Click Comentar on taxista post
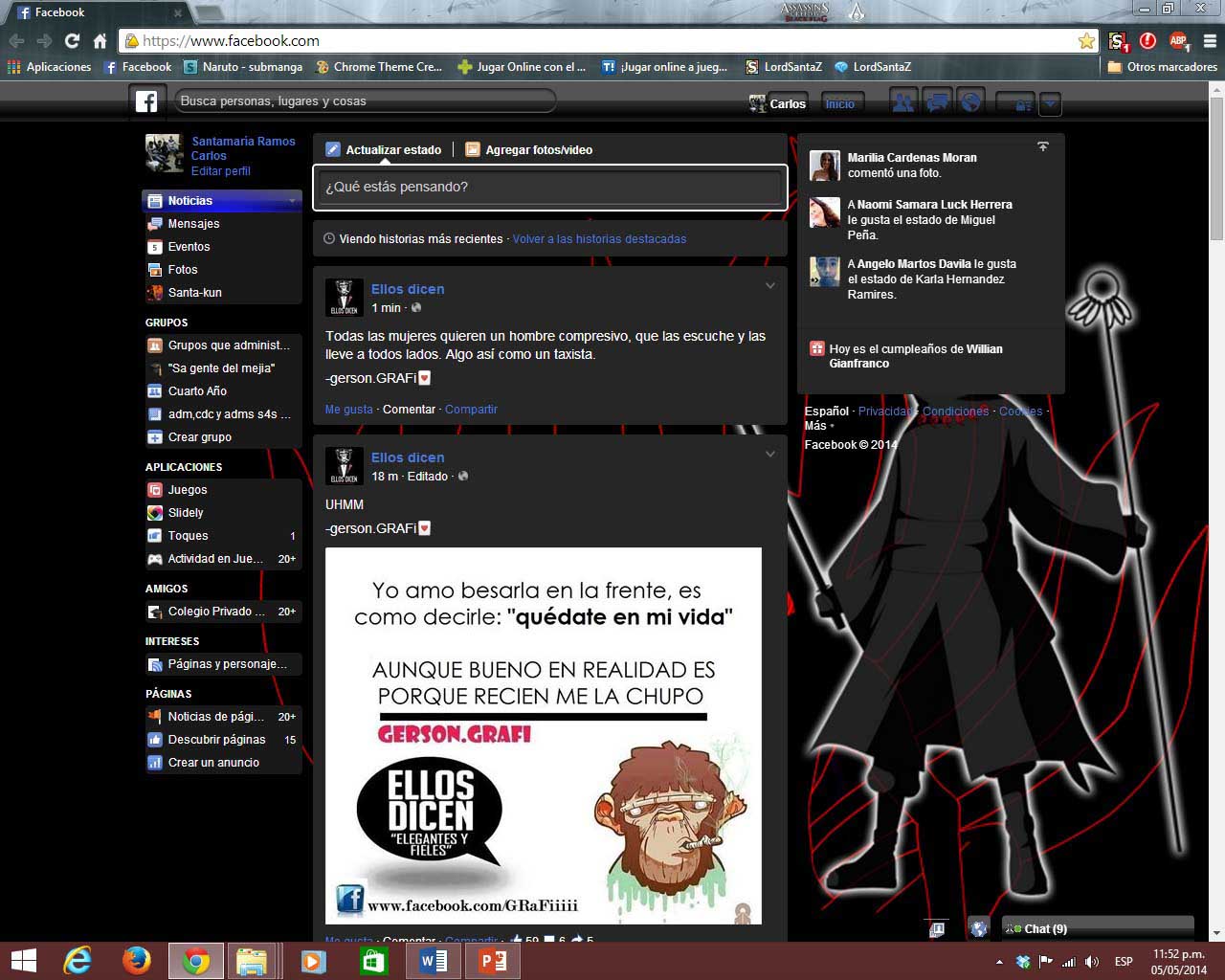 coord(409,410)
